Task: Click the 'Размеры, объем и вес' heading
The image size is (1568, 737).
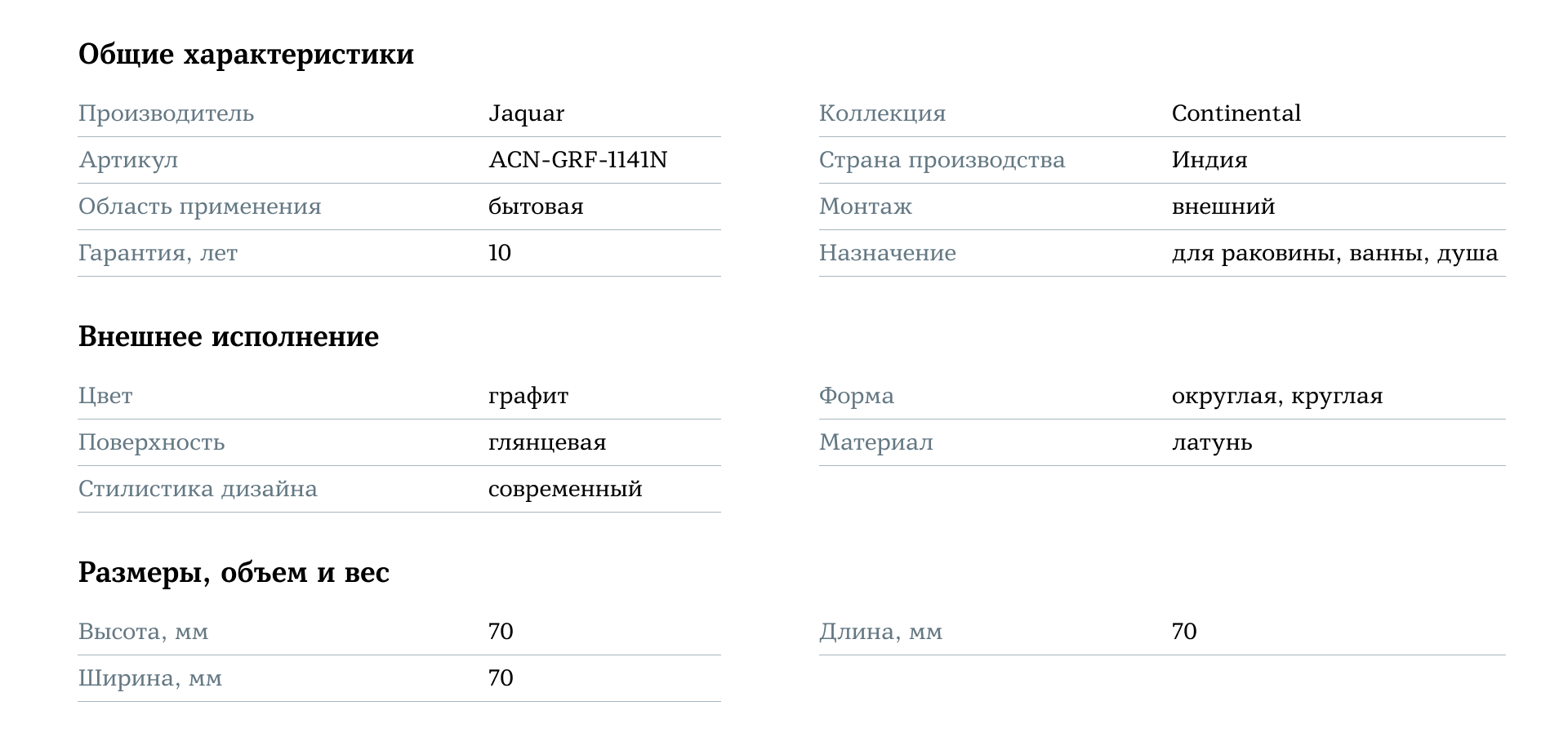Action: [234, 573]
